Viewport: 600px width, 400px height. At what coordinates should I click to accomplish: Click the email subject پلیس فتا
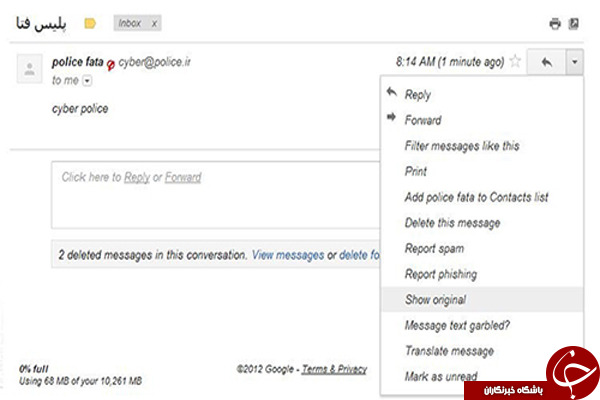coord(41,24)
